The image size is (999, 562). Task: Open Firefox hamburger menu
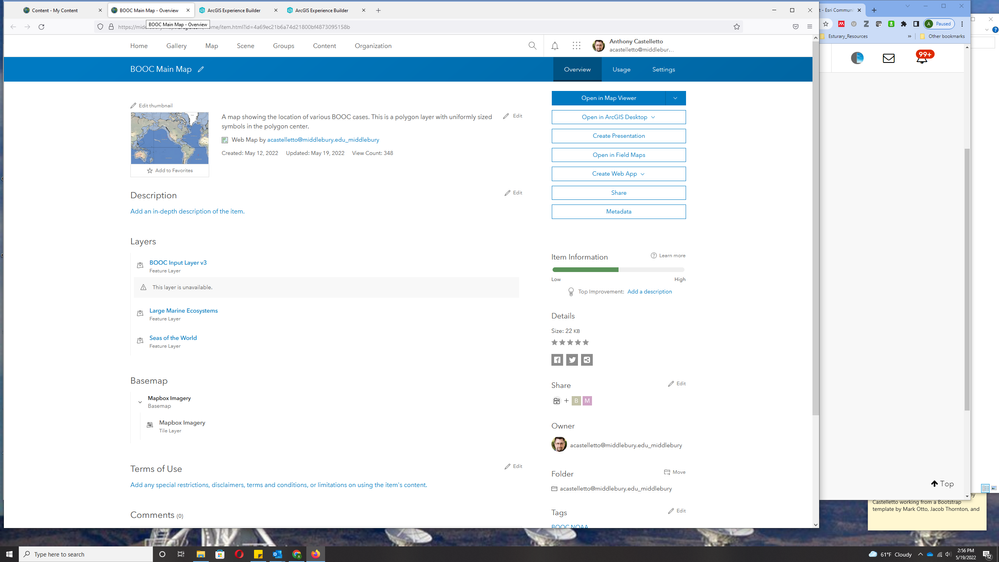point(810,27)
